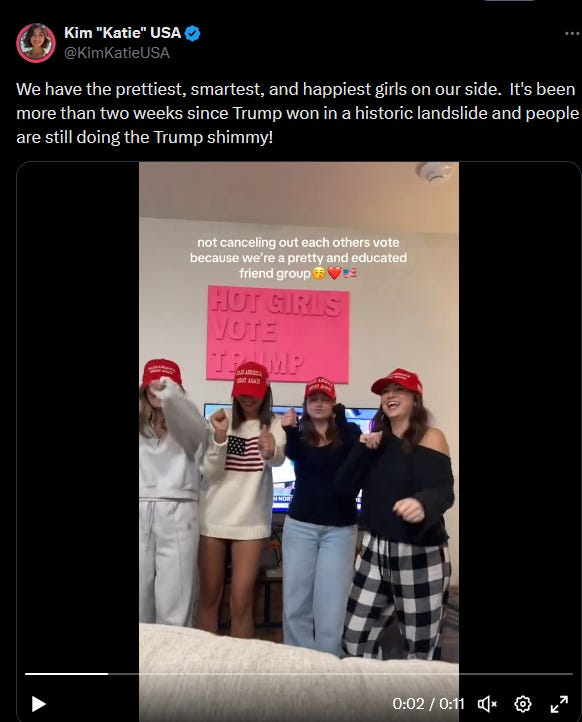Click the blue verified badge
The image size is (582, 722).
point(192,33)
